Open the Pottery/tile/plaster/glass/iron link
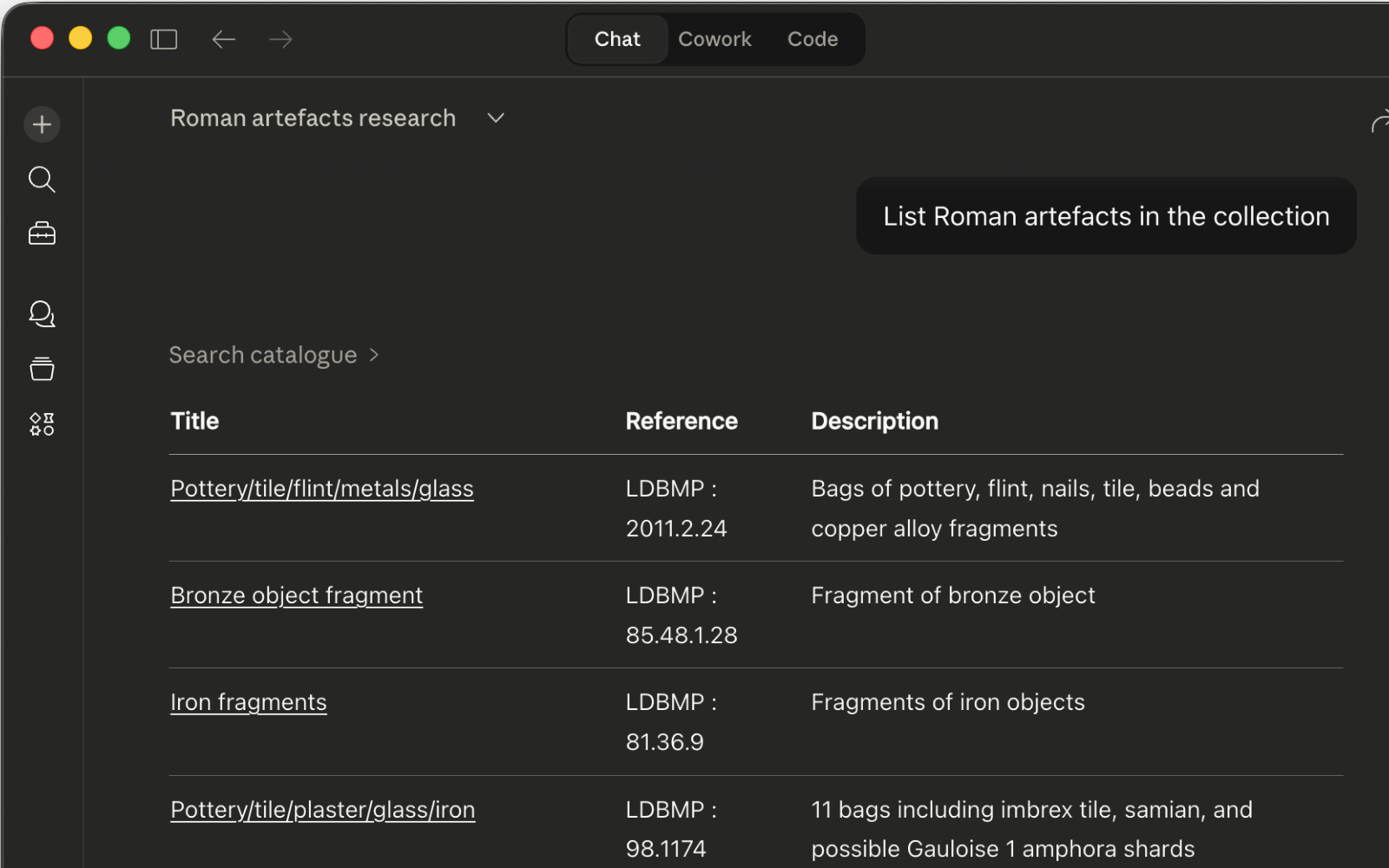This screenshot has width=1389, height=868. (322, 810)
